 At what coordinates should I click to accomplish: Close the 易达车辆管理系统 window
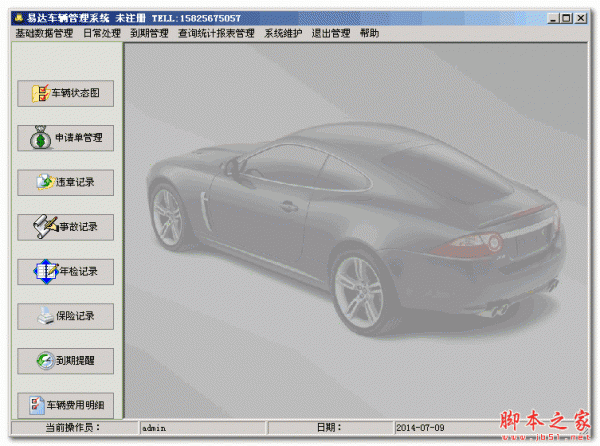tap(581, 18)
